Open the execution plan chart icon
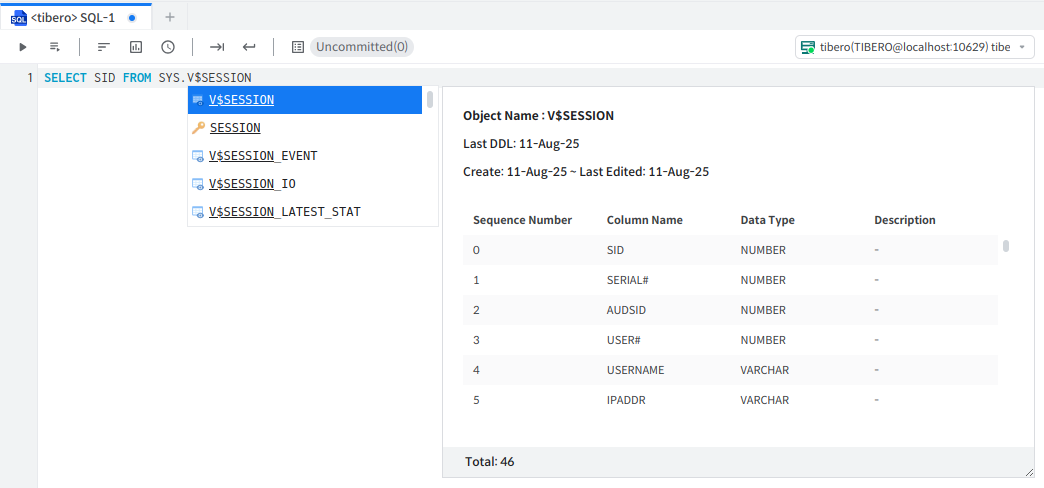This screenshot has height=488, width=1044. coord(136,47)
